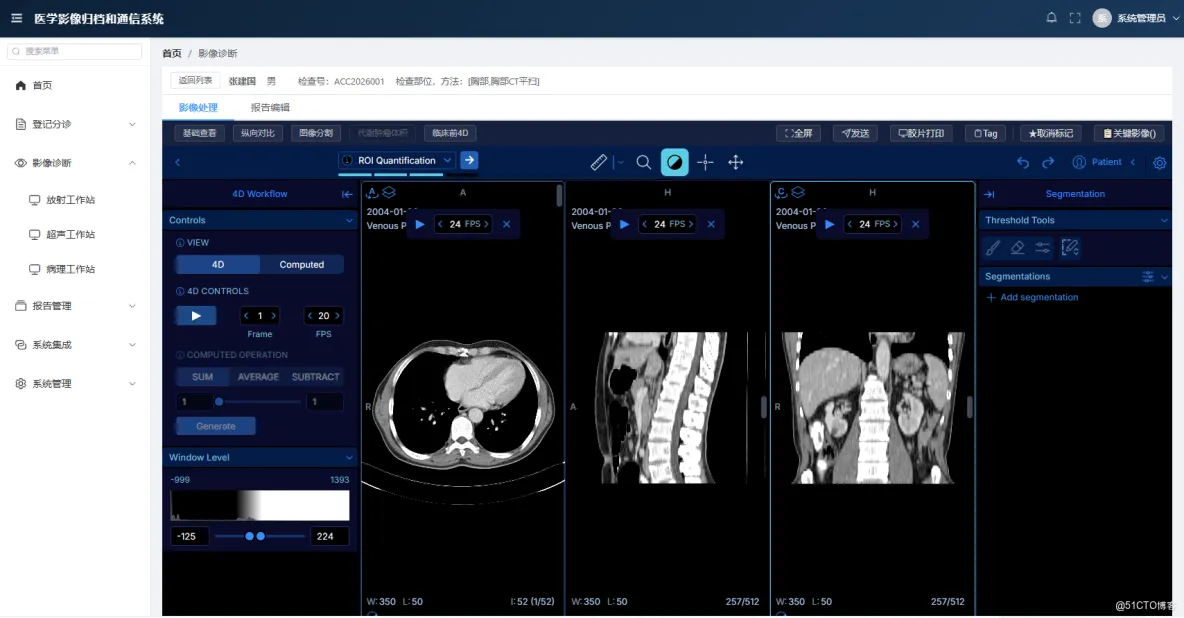Toggle browser fullscreen icon in header
The image size is (1184, 618).
pos(1075,18)
